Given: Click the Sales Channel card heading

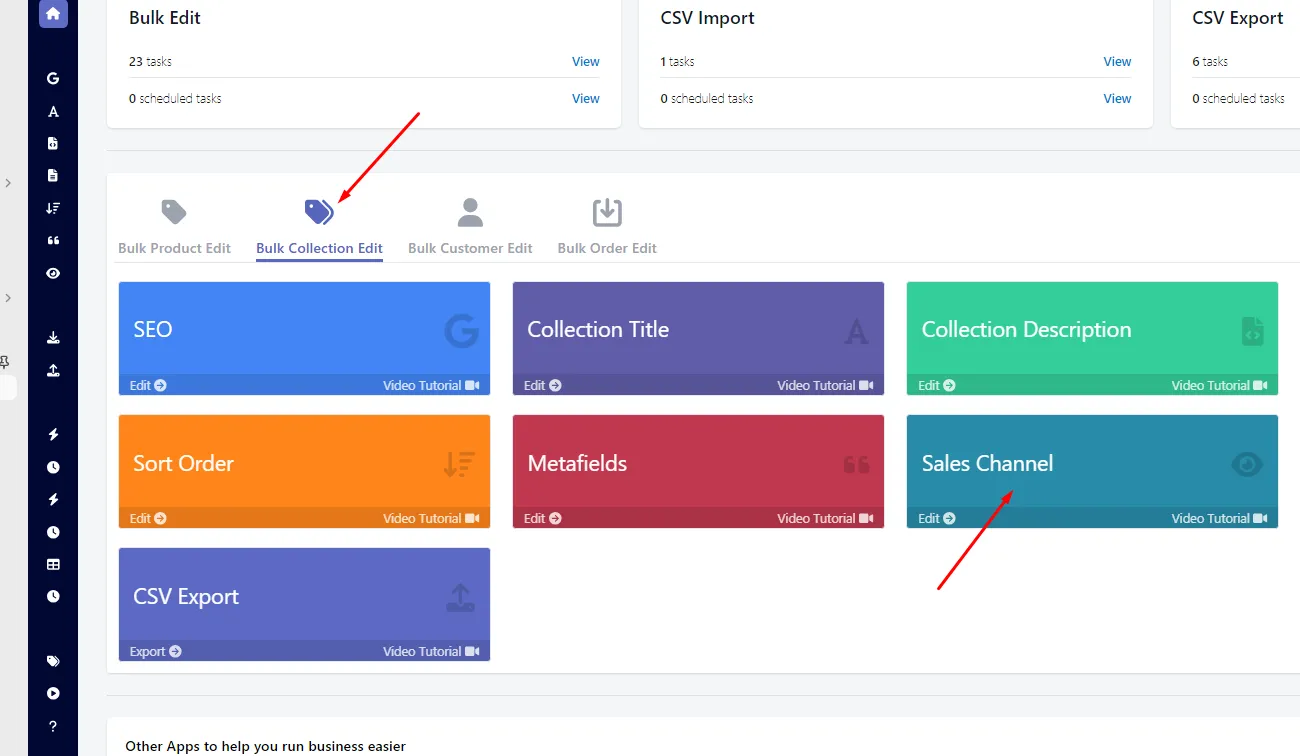Looking at the screenshot, I should pyautogui.click(x=987, y=463).
